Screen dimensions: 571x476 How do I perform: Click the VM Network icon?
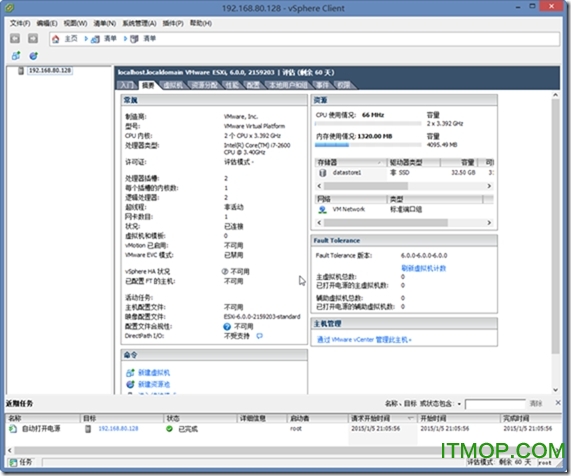click(322, 209)
